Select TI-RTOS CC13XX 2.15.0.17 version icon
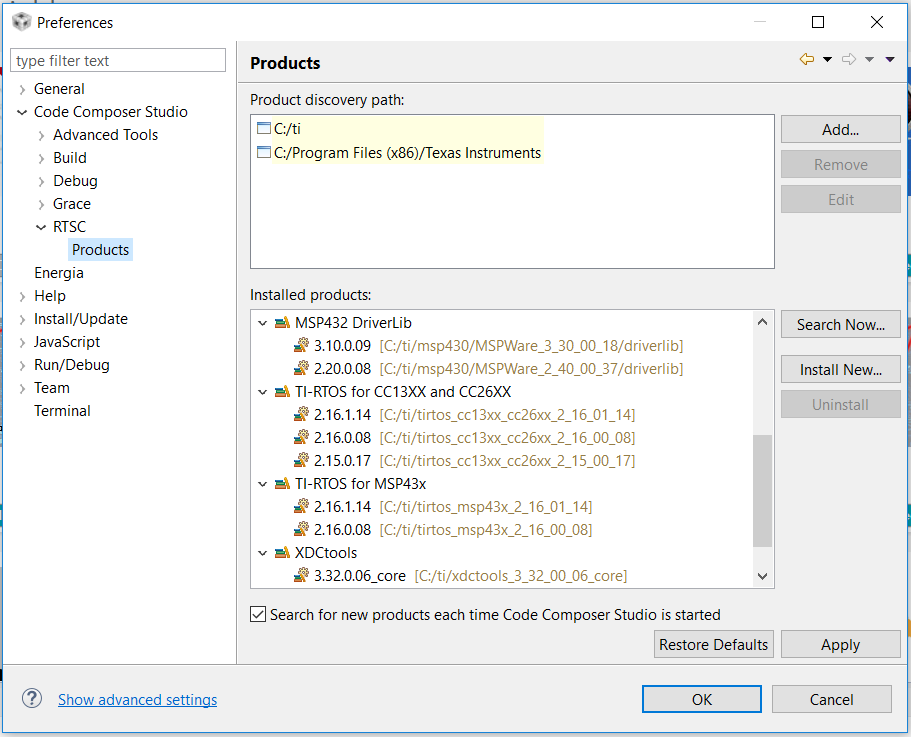The image size is (911, 737). point(301,461)
